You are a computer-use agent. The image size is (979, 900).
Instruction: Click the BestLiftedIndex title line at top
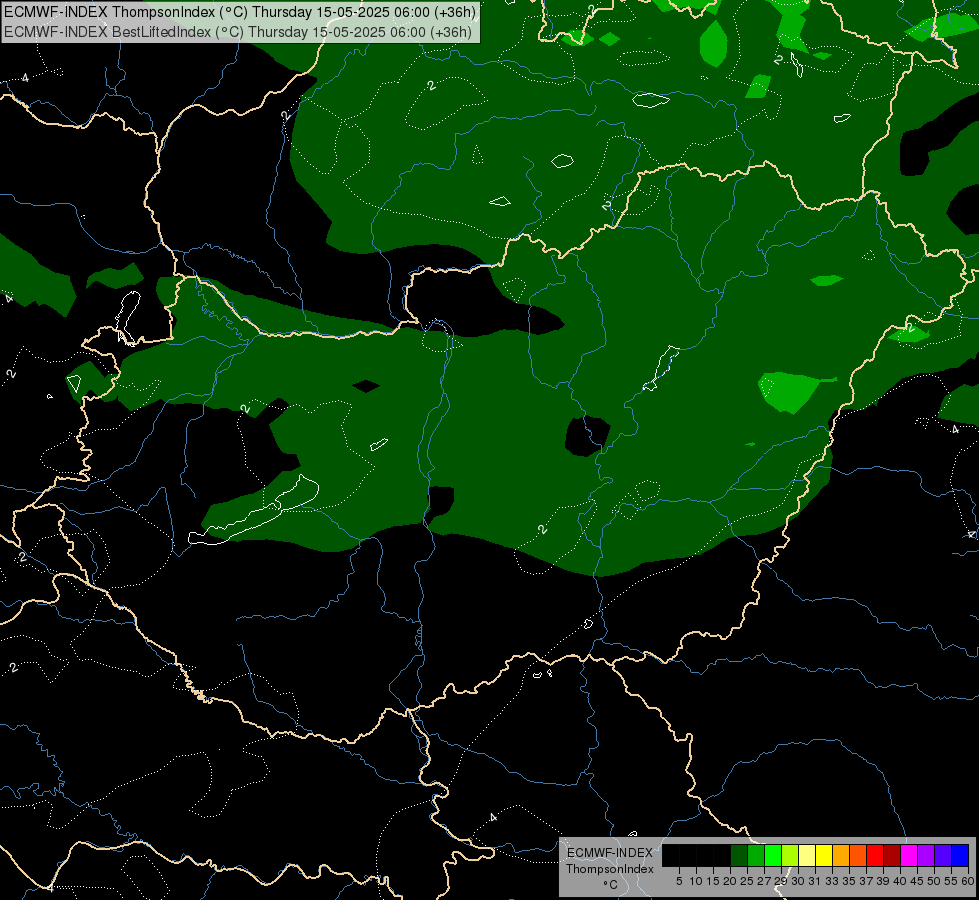point(238,32)
